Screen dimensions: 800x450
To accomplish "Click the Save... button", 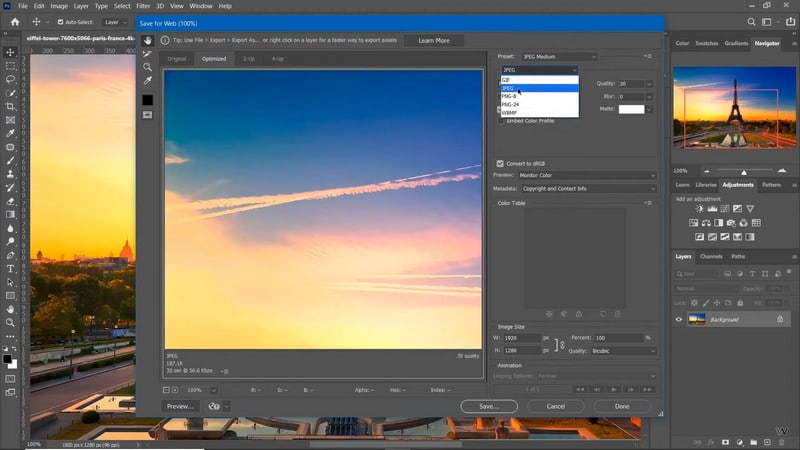I will (x=489, y=406).
